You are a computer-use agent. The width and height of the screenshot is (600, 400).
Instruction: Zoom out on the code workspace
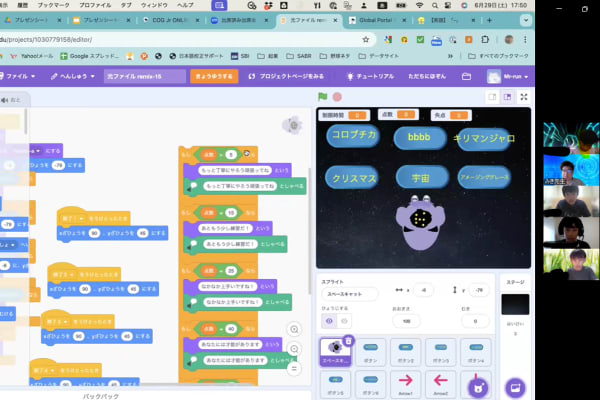[x=294, y=348]
